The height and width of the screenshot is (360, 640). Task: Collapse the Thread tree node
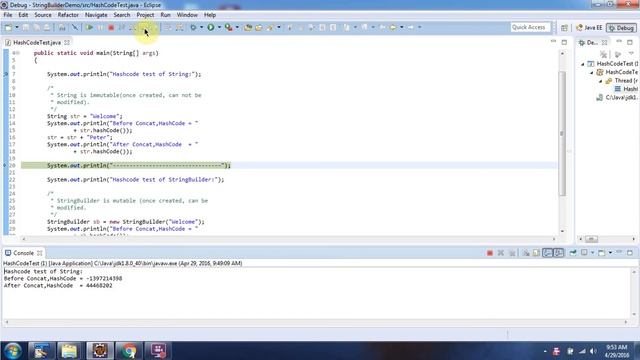(x=600, y=81)
